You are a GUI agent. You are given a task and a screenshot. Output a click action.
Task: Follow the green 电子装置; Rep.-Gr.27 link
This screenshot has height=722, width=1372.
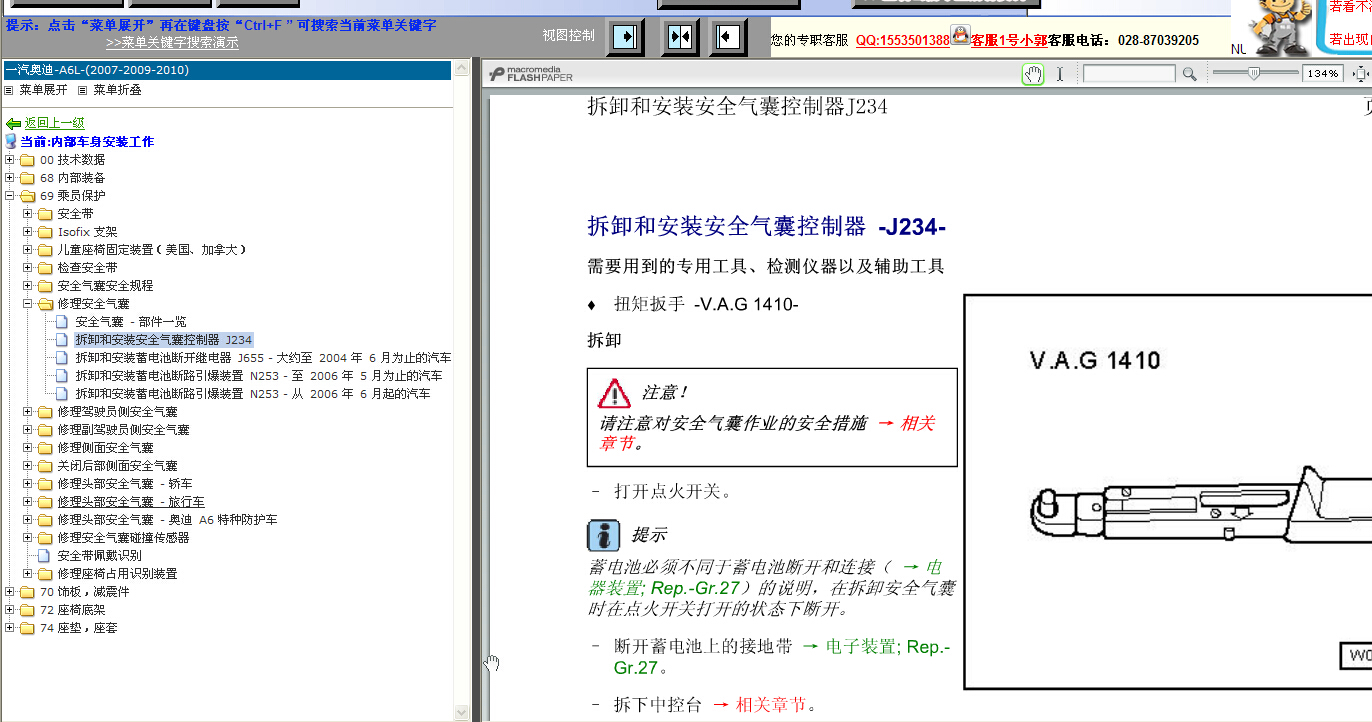782,656
